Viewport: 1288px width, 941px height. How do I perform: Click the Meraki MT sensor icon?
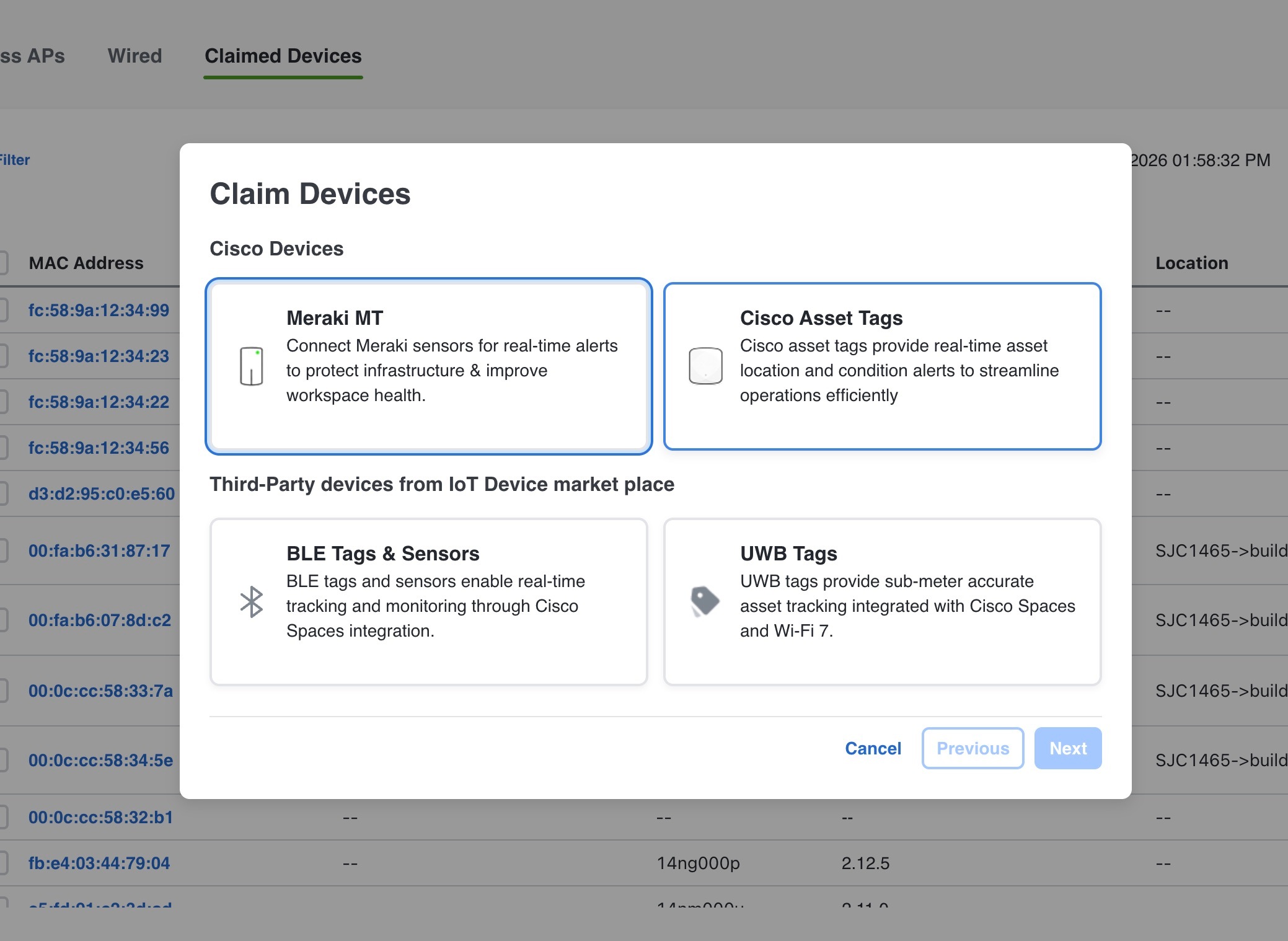click(x=251, y=366)
